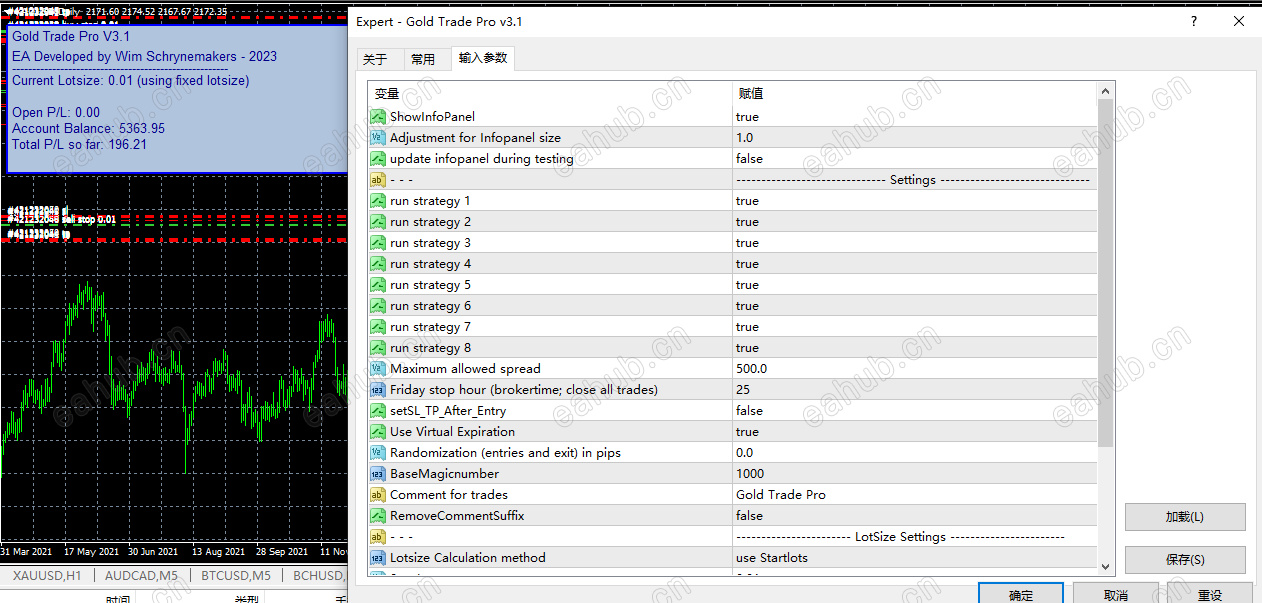The width and height of the screenshot is (1262, 603).
Task: Open the XAUUSD,H1 chart tab
Action: click(46, 576)
